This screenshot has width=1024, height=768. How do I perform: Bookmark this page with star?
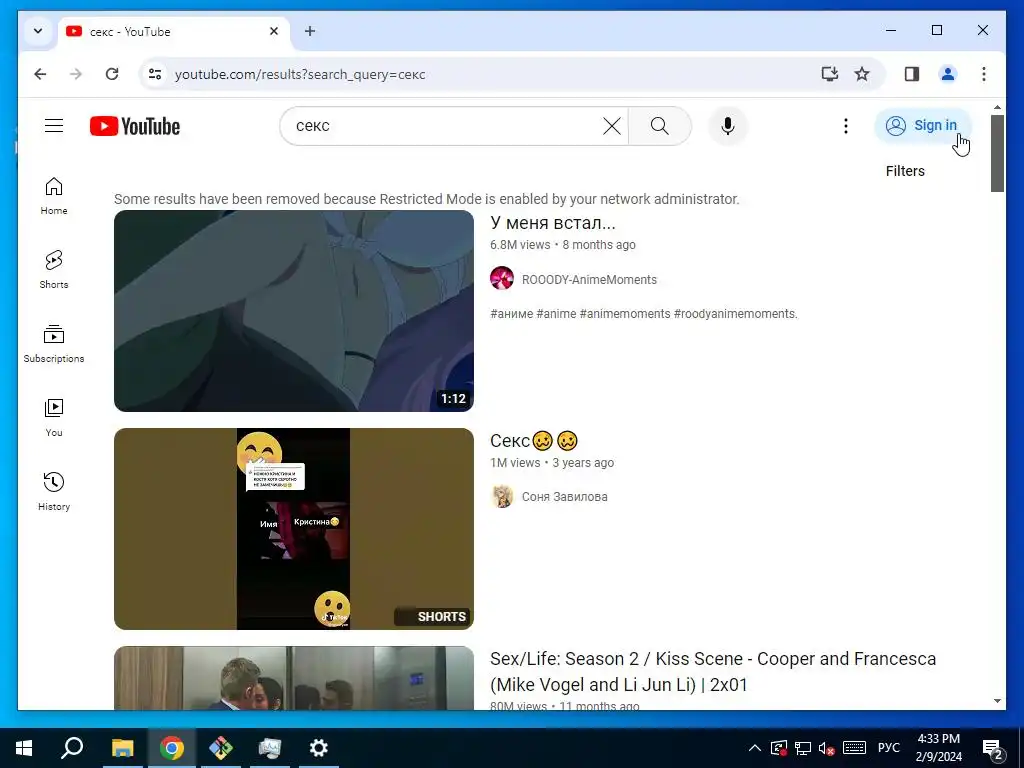coord(862,74)
